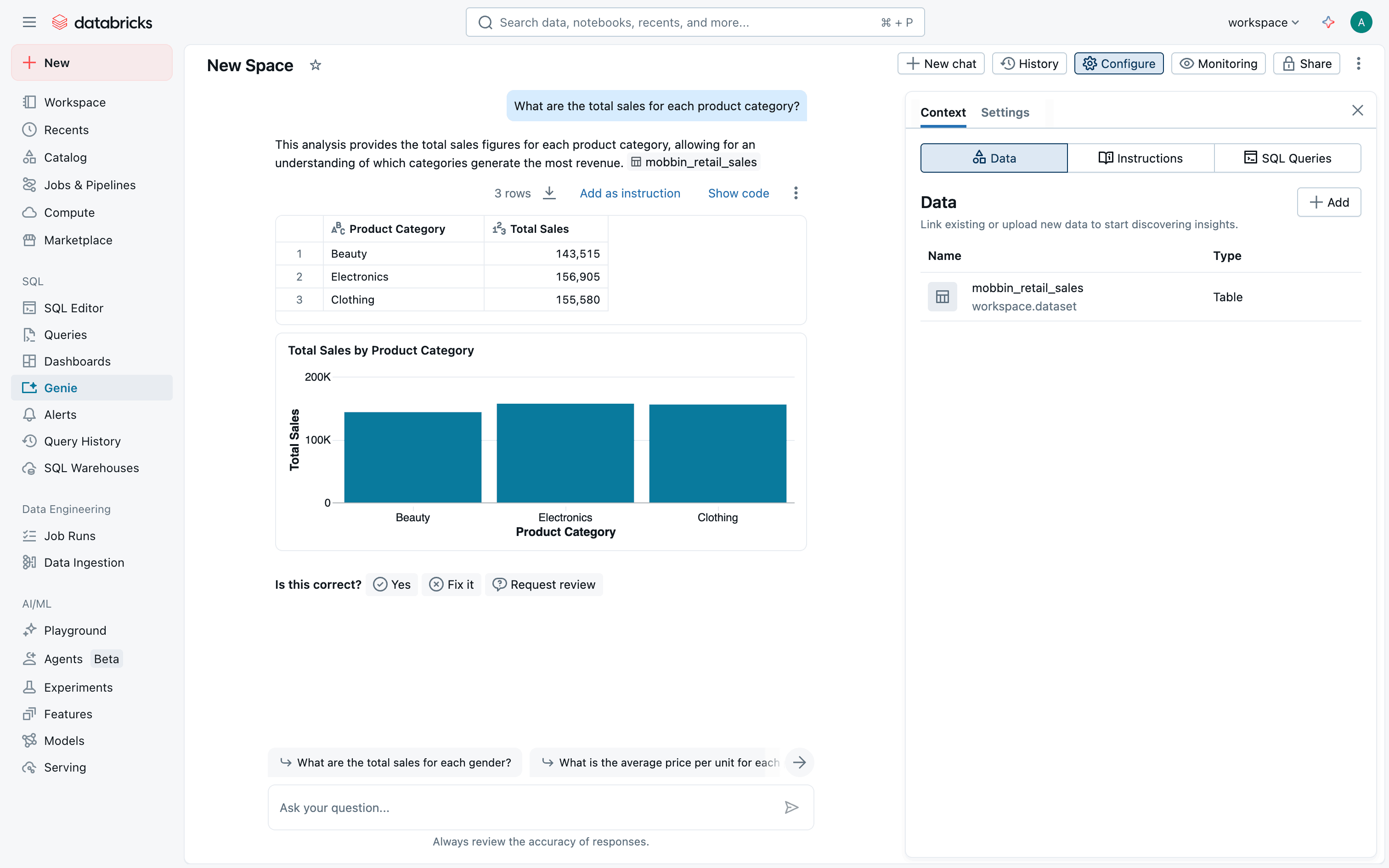Star the New Space as favorite
Screen dimensions: 1389x868
pyautogui.click(x=315, y=65)
